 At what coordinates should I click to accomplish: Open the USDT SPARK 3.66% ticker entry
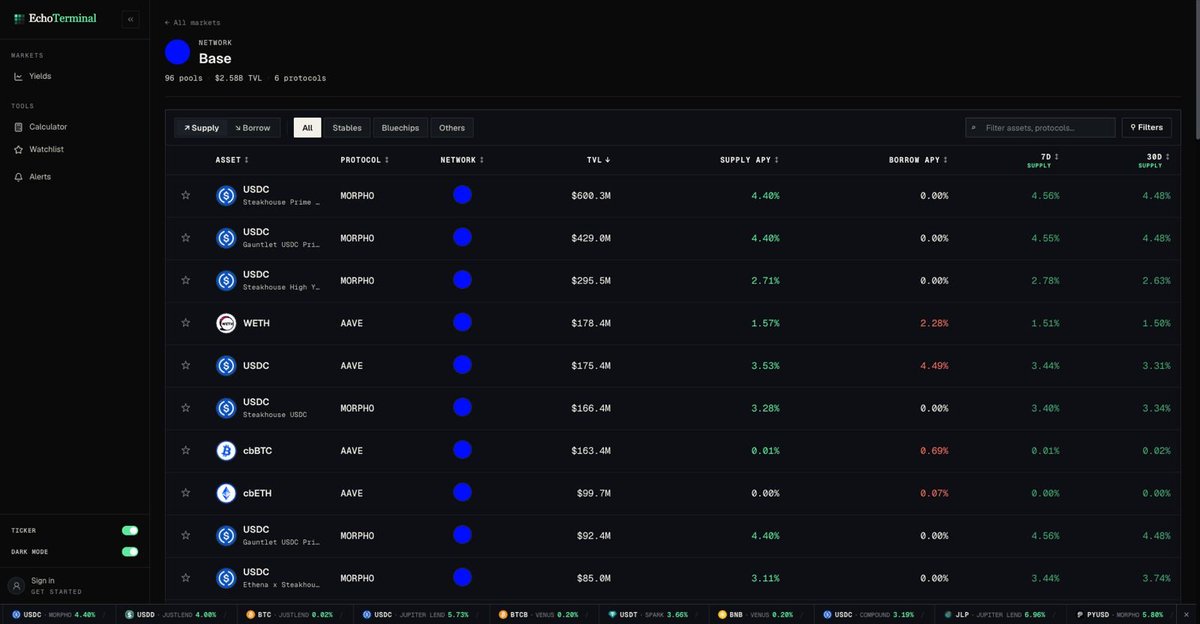click(x=648, y=614)
